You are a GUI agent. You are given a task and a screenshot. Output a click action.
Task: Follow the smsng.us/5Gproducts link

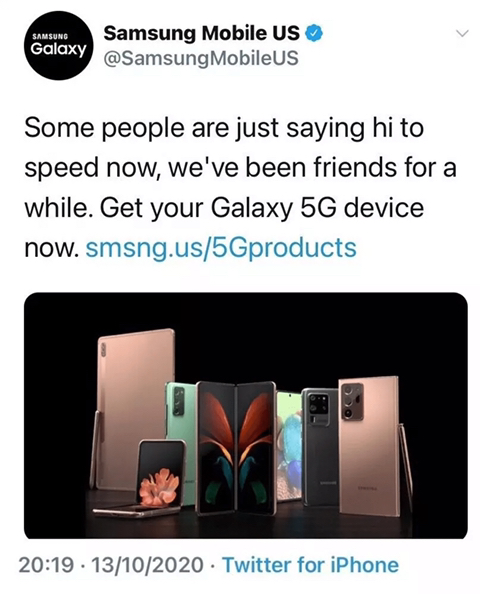coord(222,248)
